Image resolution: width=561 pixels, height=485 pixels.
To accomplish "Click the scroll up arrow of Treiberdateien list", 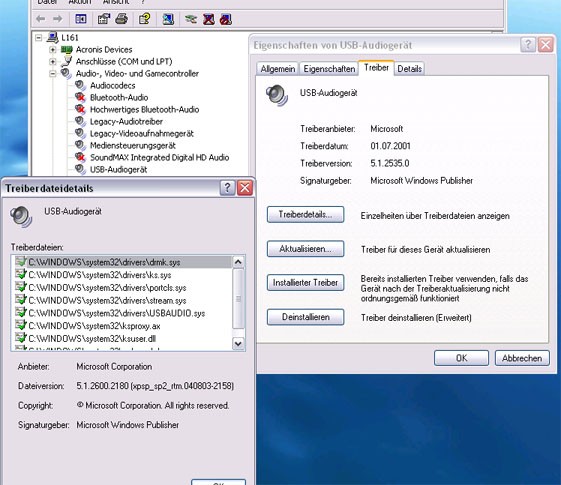I will [x=238, y=262].
